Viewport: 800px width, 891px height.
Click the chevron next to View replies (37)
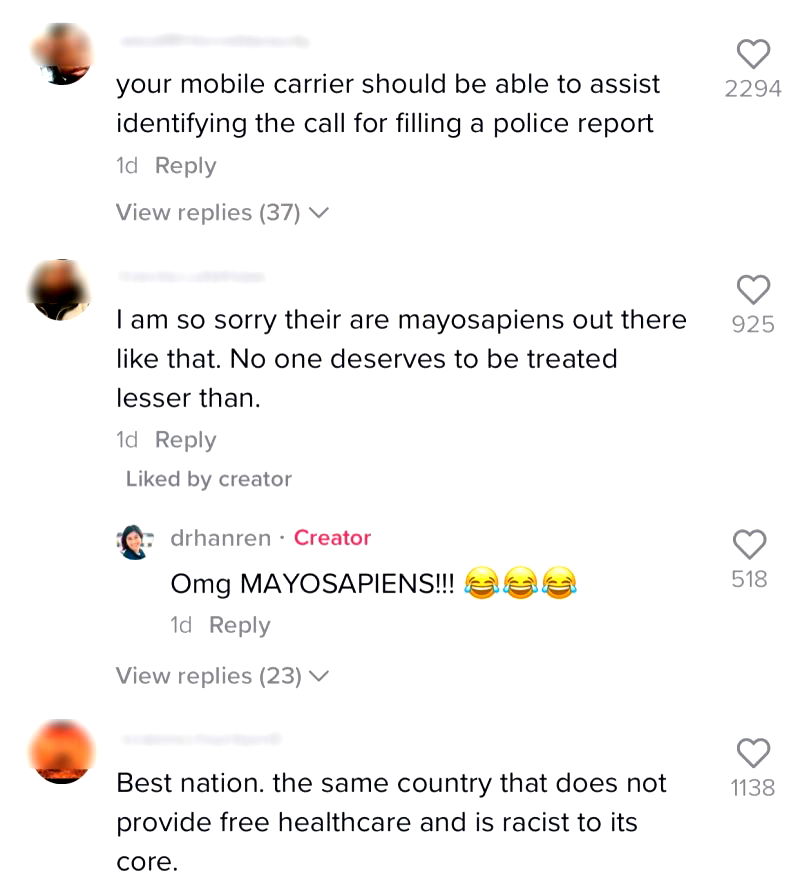[319, 213]
